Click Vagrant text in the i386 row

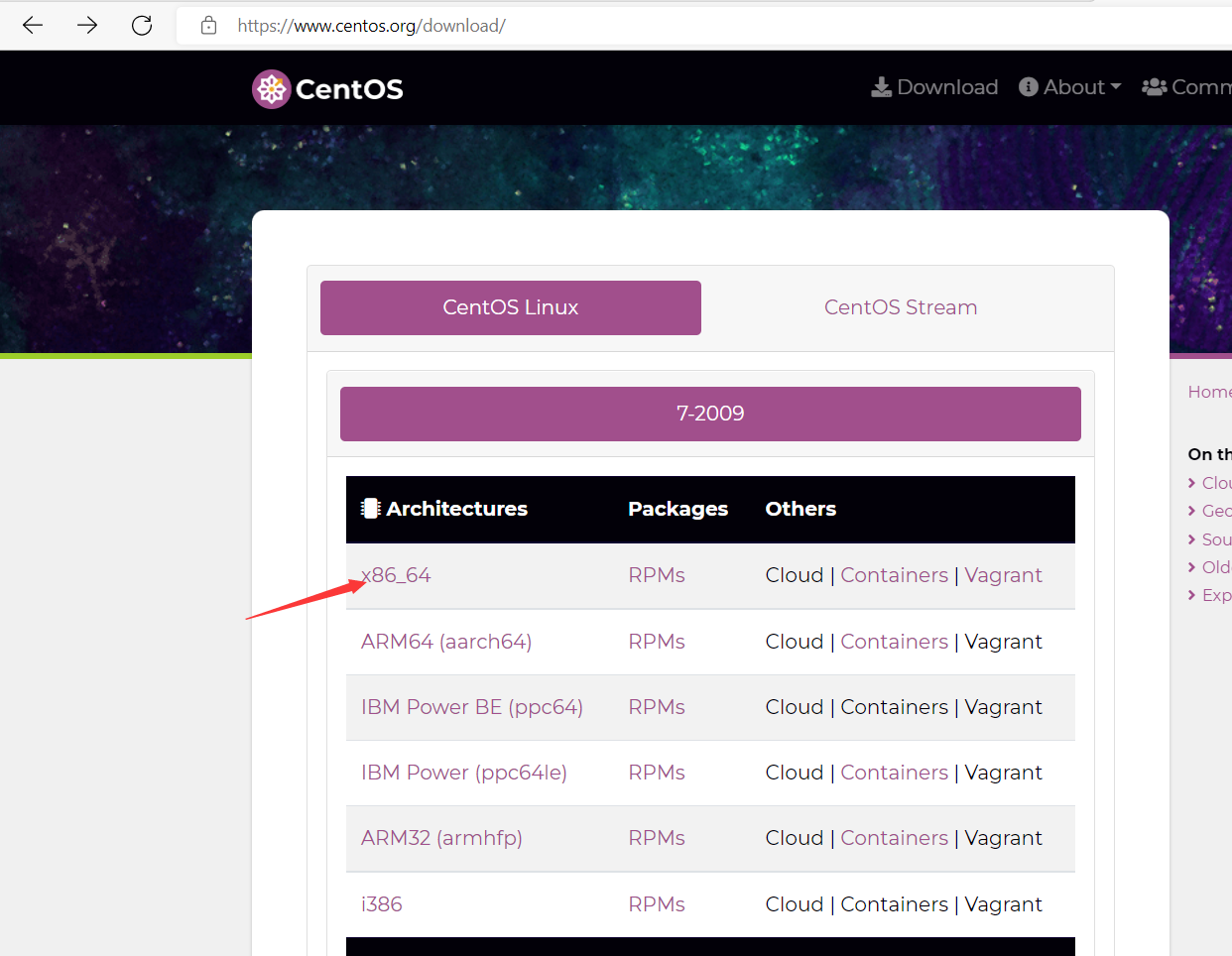pos(1003,904)
